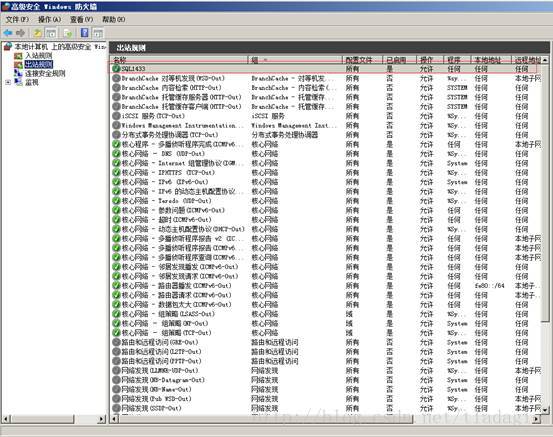
Task: Sort by the 操作 column header
Action: (430, 60)
